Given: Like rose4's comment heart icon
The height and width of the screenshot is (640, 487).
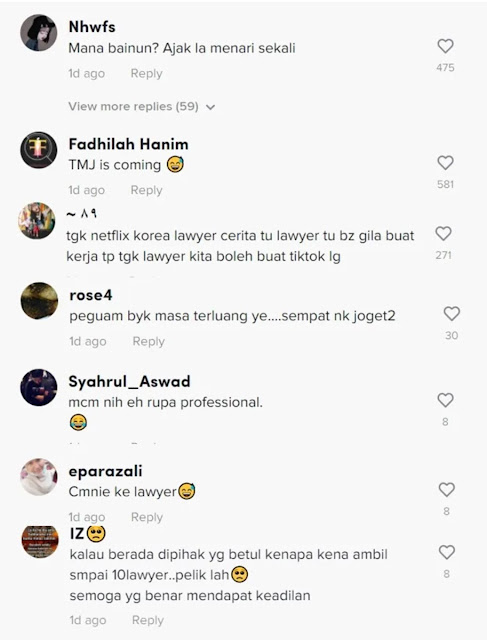Looking at the screenshot, I should 451,313.
